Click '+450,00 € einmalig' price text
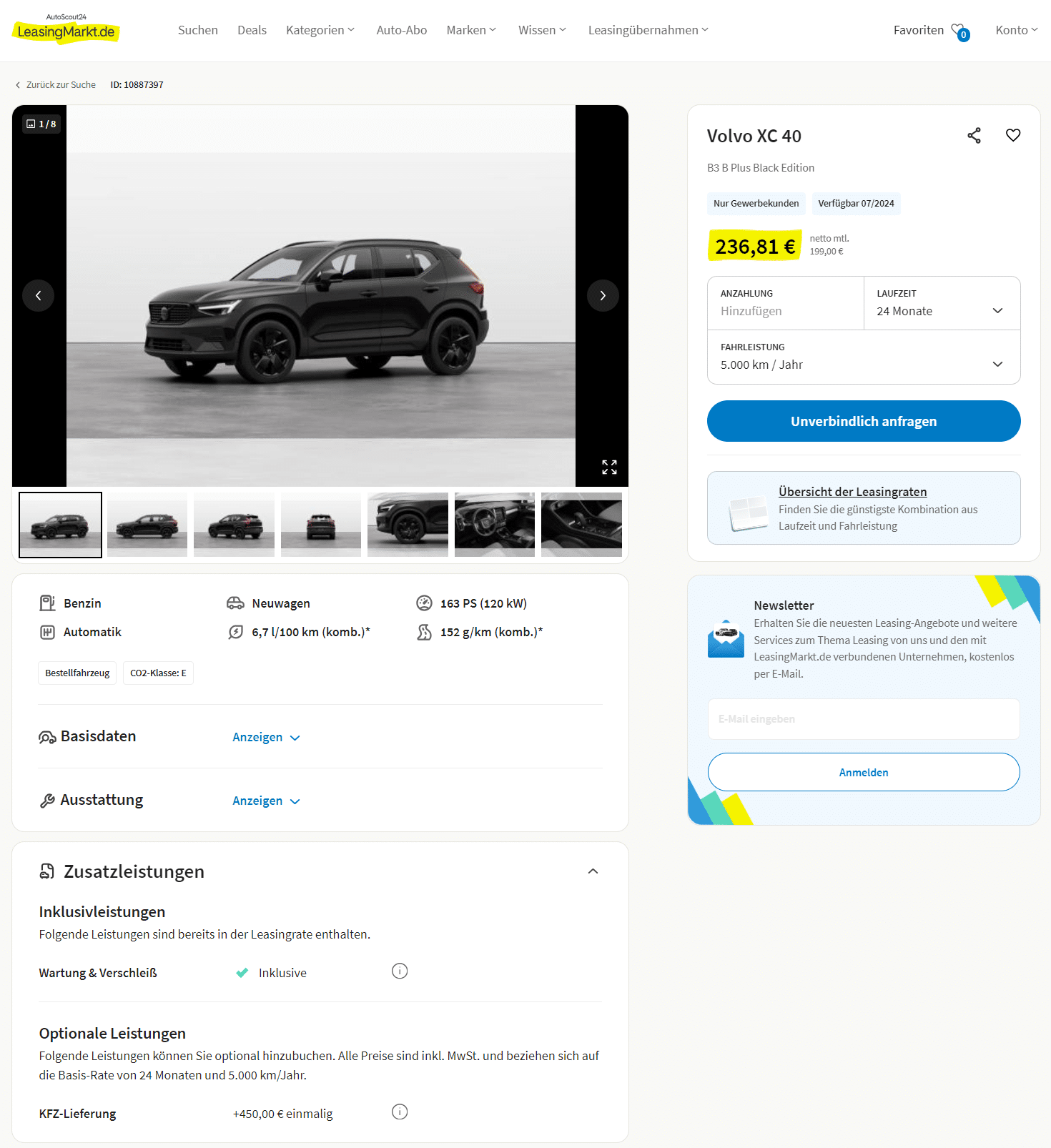The height and width of the screenshot is (1148, 1051). click(282, 1114)
